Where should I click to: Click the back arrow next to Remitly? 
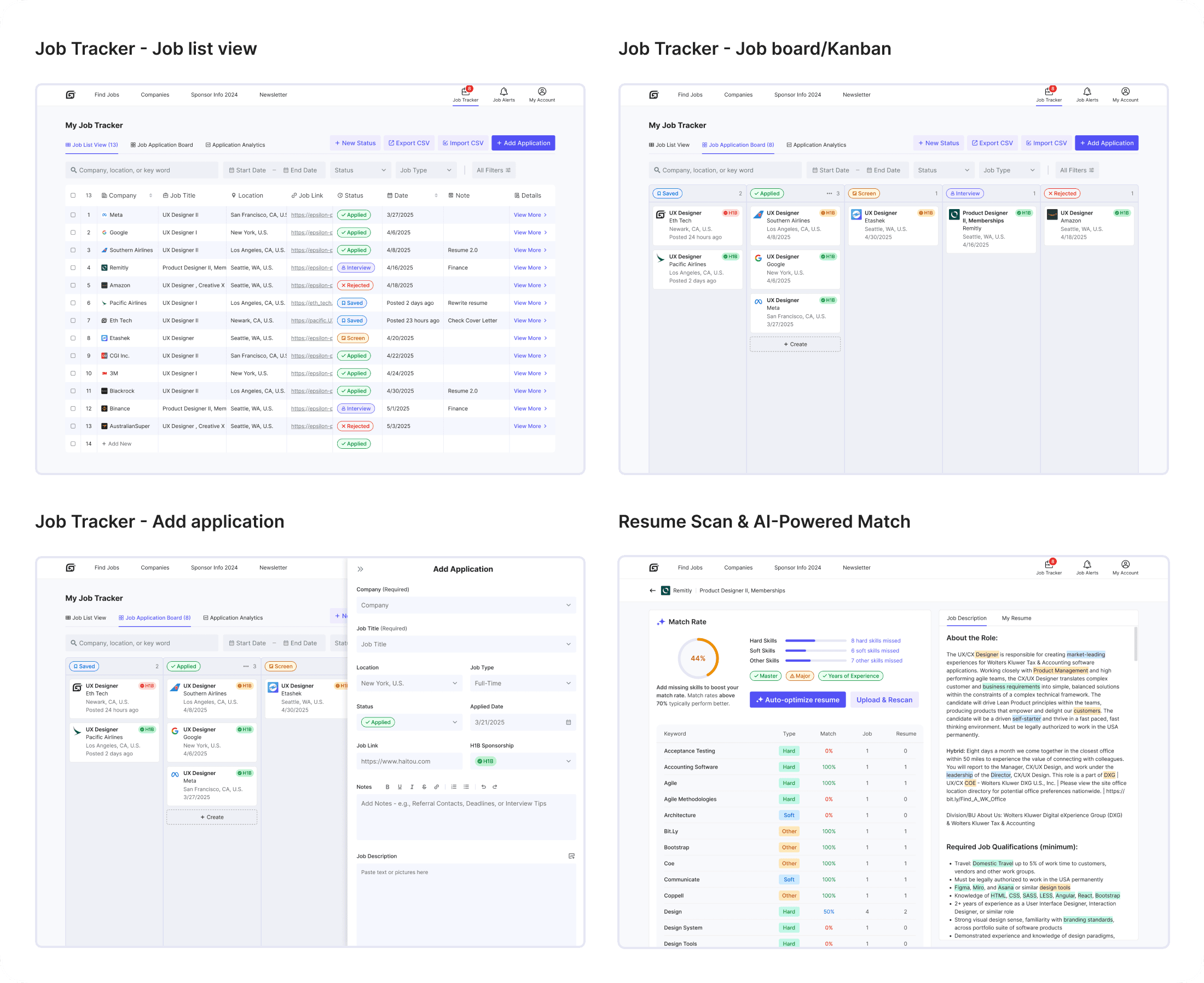[653, 591]
